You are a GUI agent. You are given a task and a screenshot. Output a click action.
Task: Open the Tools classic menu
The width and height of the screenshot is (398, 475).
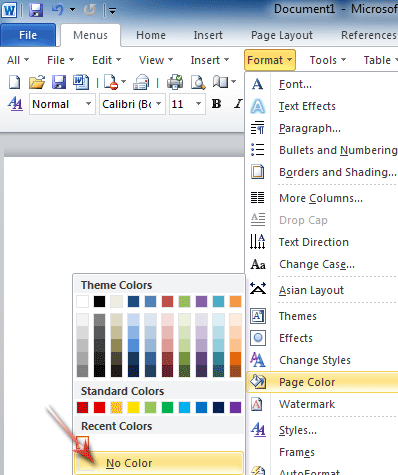click(x=328, y=60)
